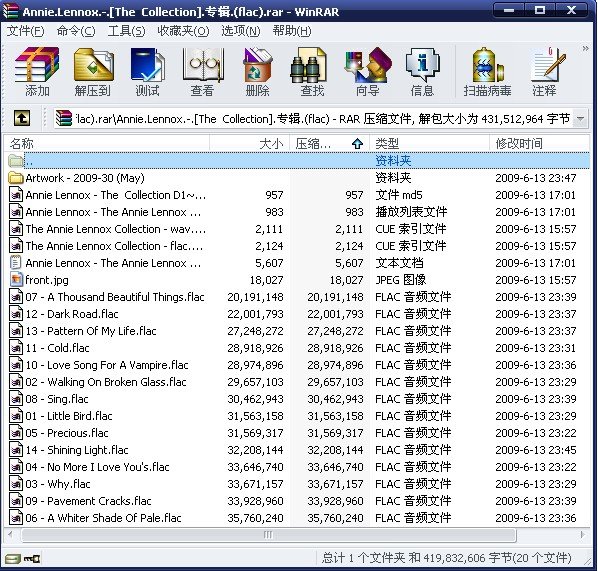Screen dimensions: 598x571
Task: Click the 删除 (Delete) toolbar icon
Action: 257,72
